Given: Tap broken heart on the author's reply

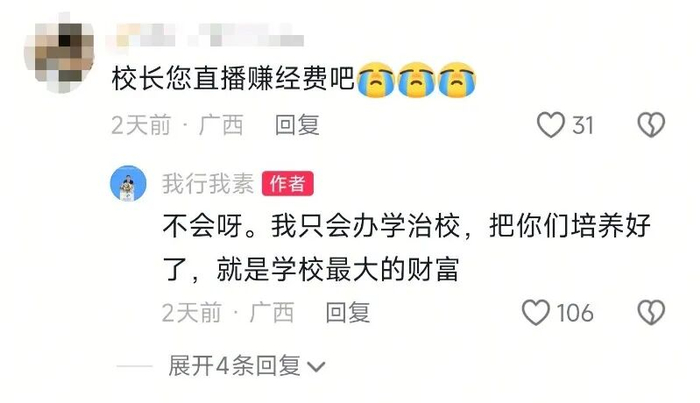Looking at the screenshot, I should click(x=651, y=312).
